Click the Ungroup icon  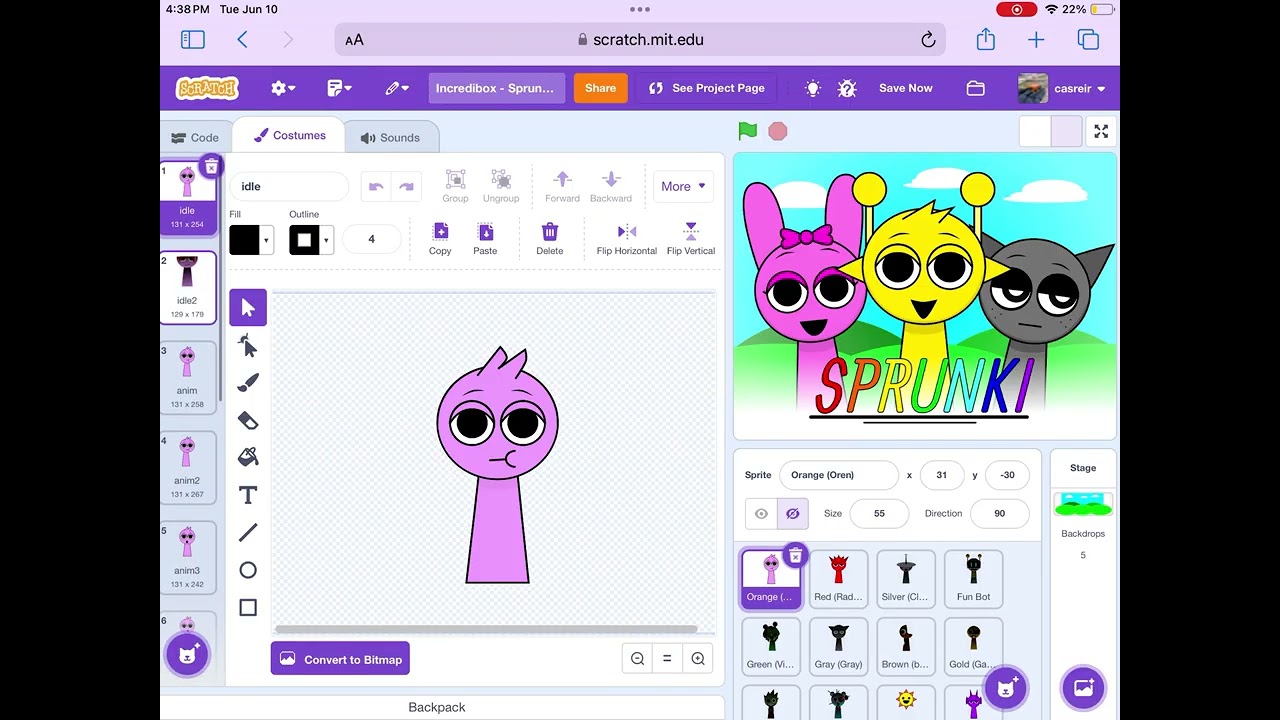coord(501,186)
